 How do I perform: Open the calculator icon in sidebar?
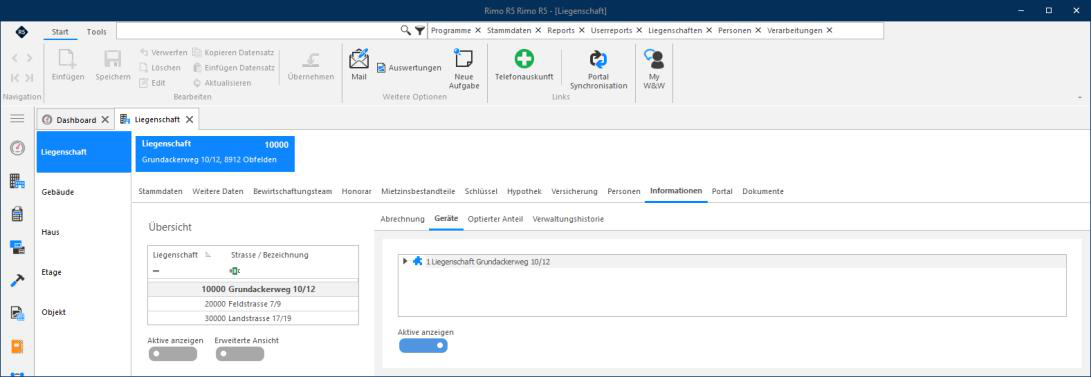17,214
